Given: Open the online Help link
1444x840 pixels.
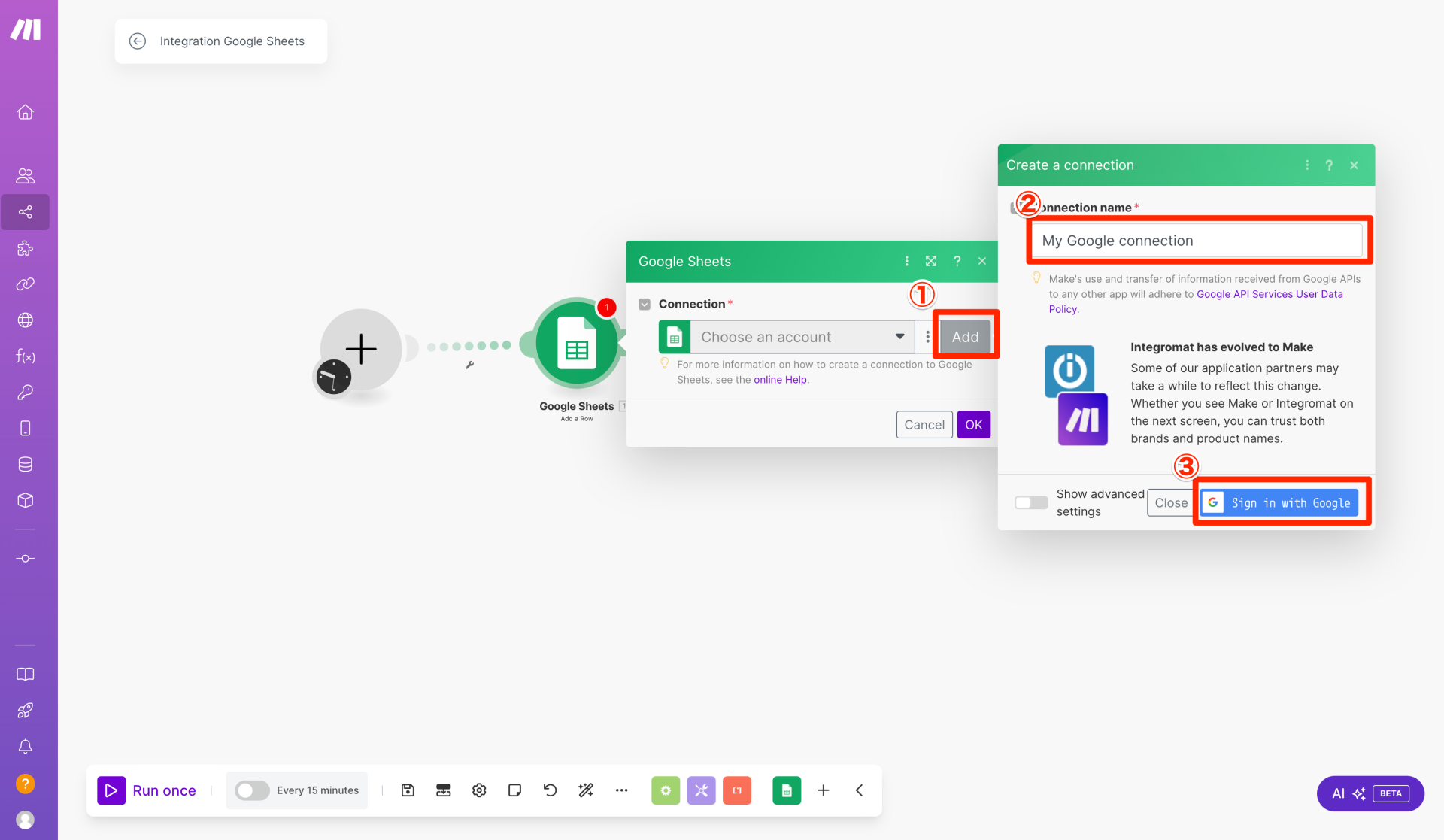Looking at the screenshot, I should point(780,380).
